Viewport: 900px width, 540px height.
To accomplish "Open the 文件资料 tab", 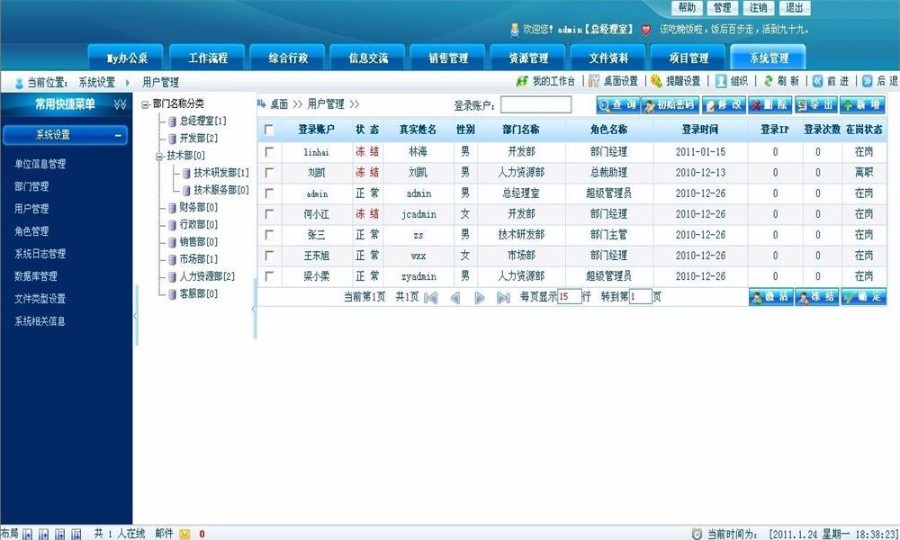I will tap(608, 57).
